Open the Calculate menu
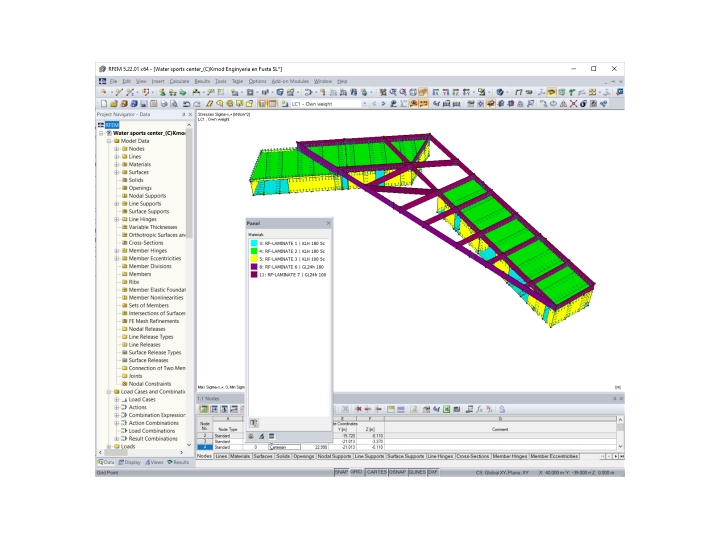 click(x=179, y=81)
